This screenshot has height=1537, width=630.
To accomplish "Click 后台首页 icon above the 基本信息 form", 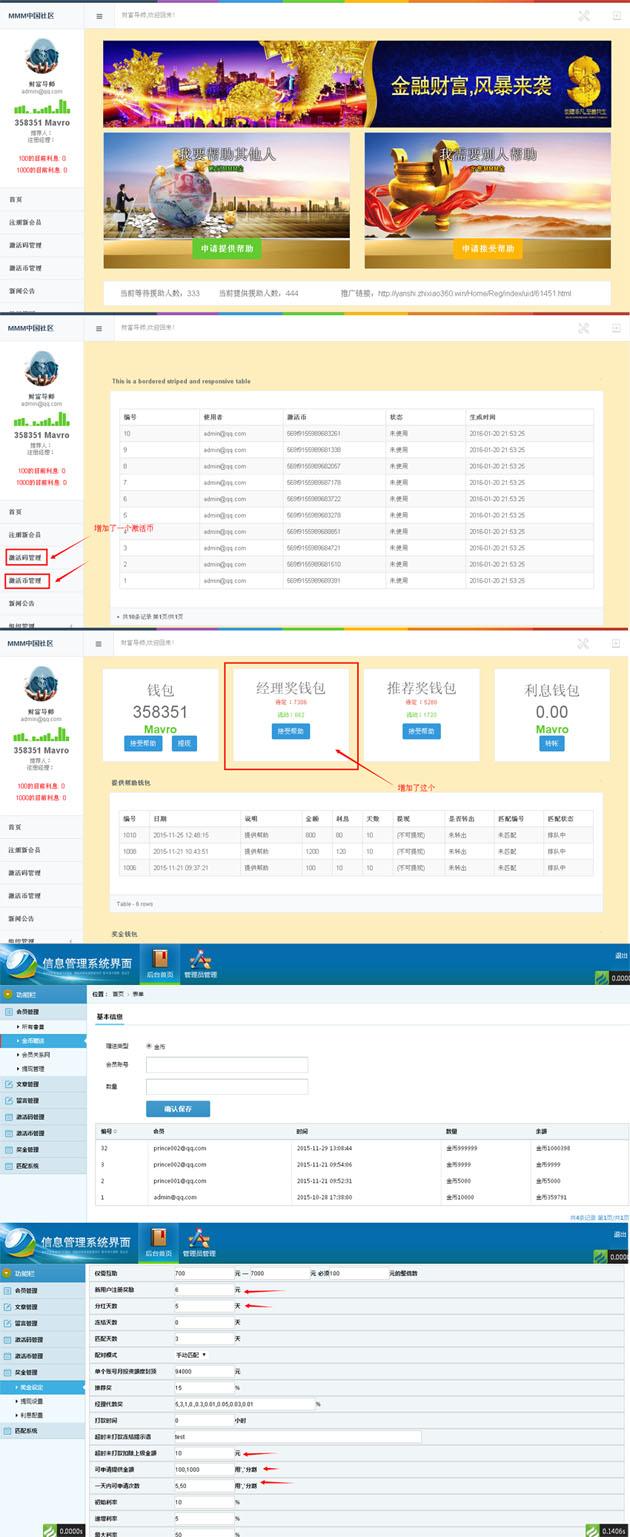I will 159,962.
